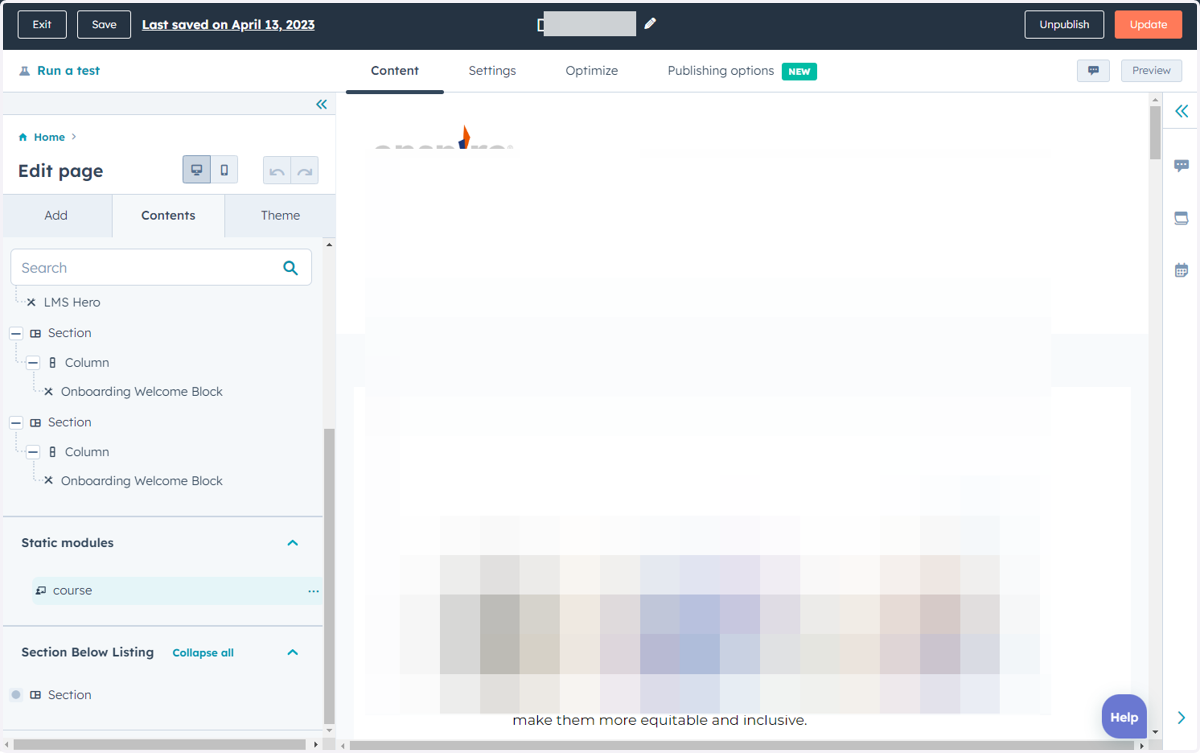Click the NEW badge beside Publishing options
Image resolution: width=1200 pixels, height=753 pixels.
[799, 71]
